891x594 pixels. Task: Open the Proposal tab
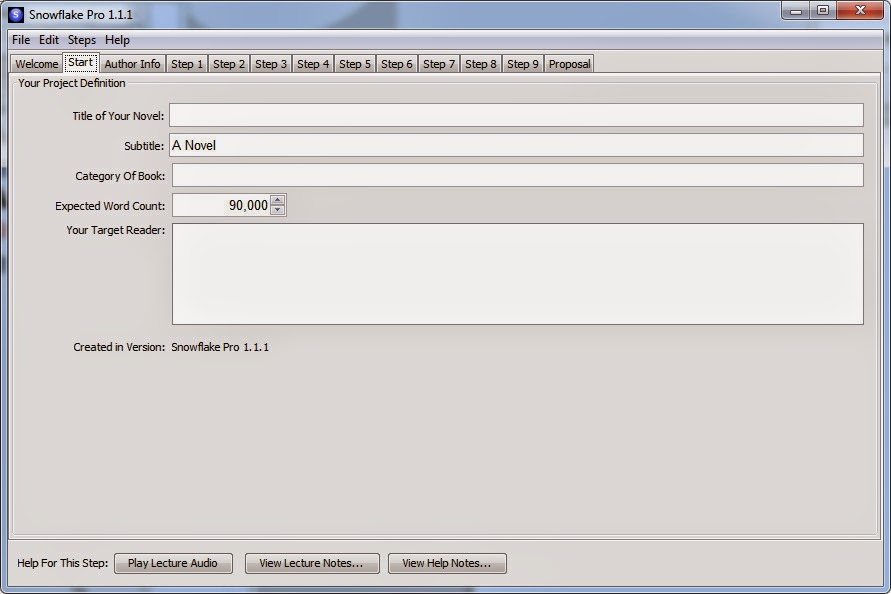569,64
